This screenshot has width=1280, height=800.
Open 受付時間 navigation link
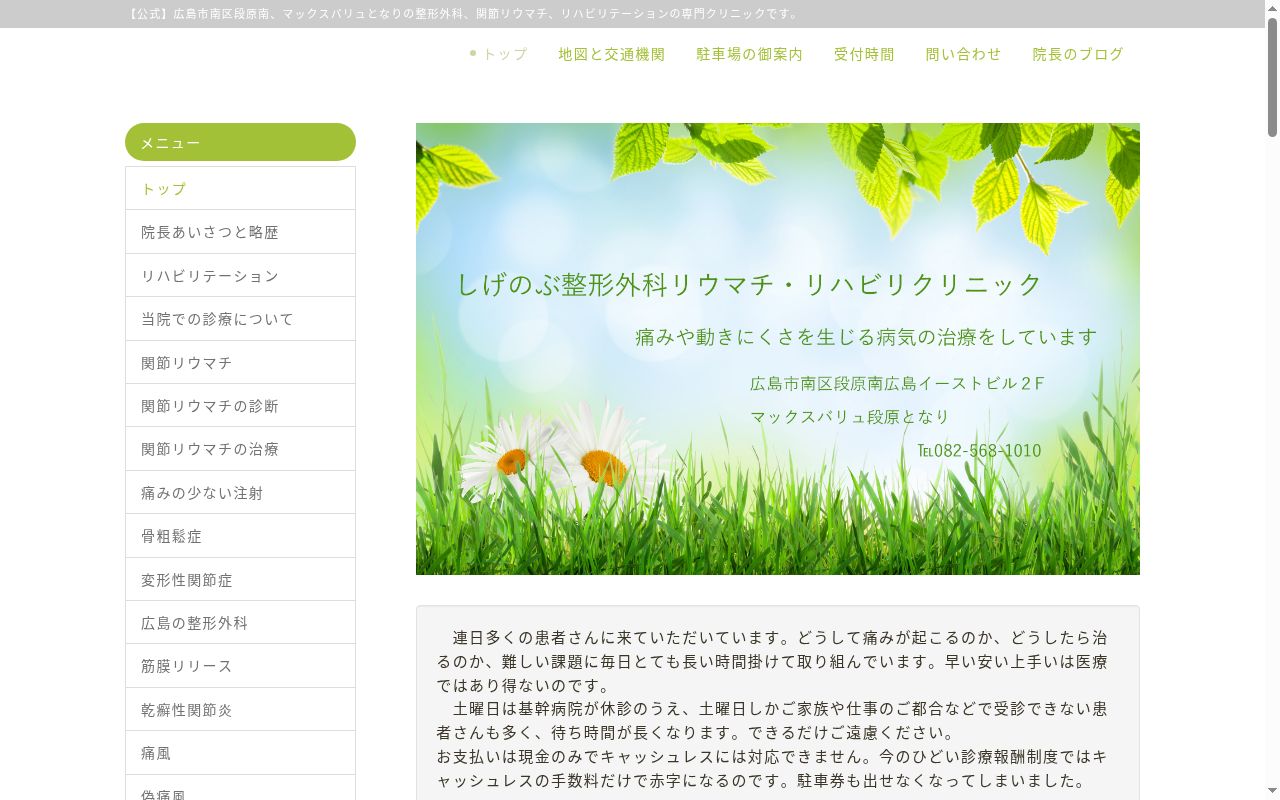(x=864, y=54)
